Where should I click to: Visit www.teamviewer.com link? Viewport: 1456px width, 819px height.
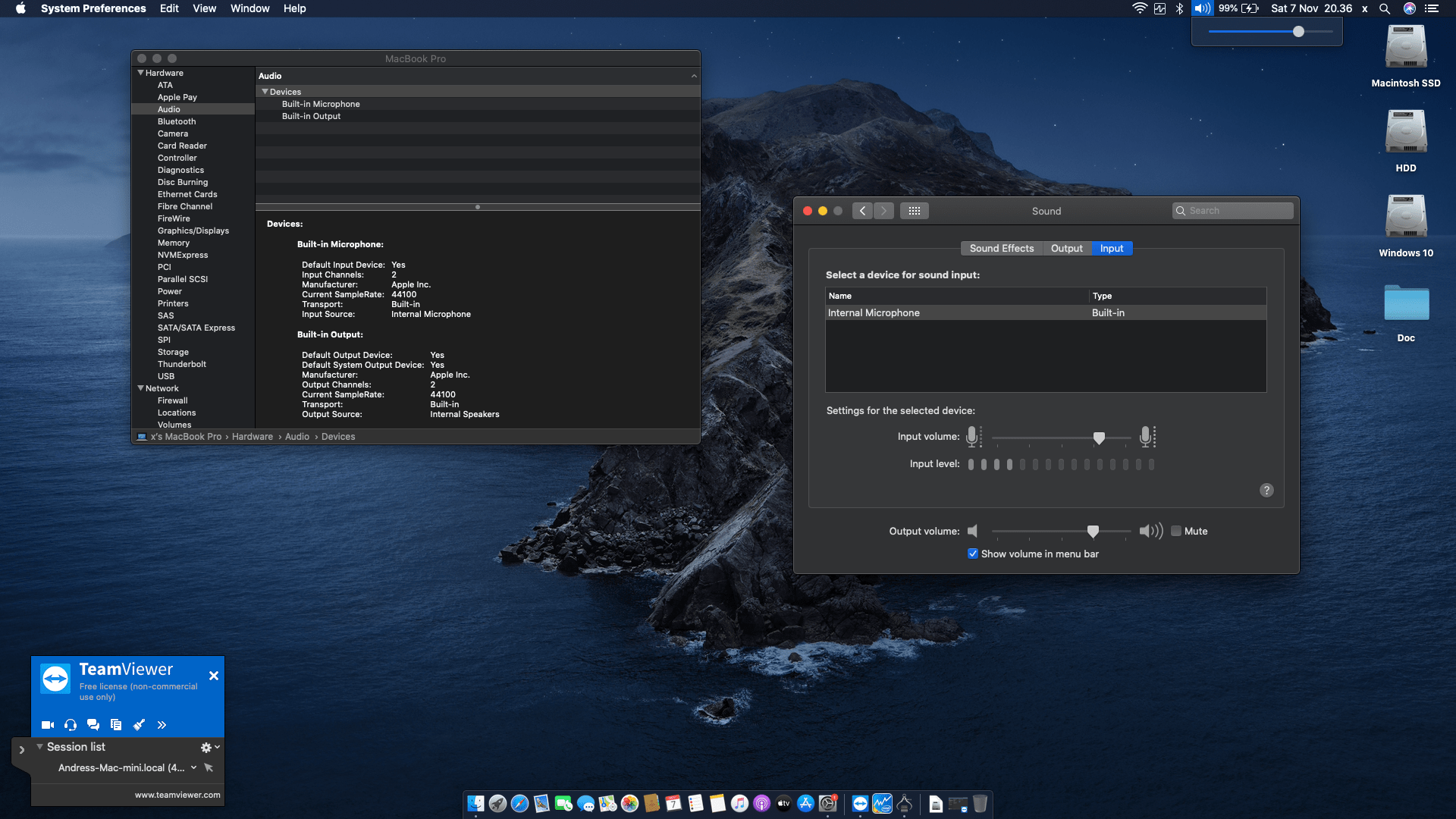pyautogui.click(x=177, y=795)
